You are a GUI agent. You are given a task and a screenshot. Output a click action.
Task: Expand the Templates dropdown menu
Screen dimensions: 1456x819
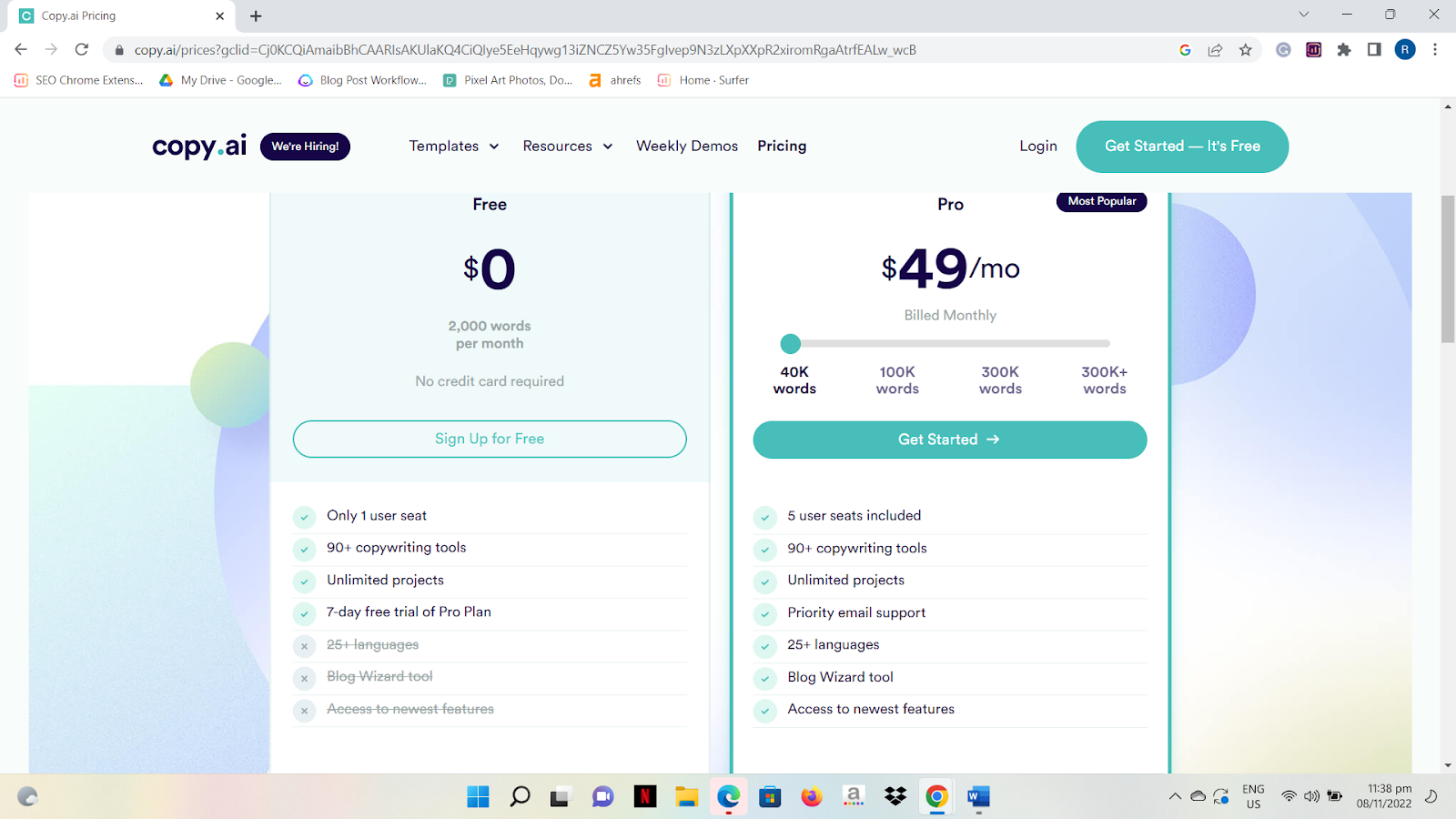tap(454, 146)
